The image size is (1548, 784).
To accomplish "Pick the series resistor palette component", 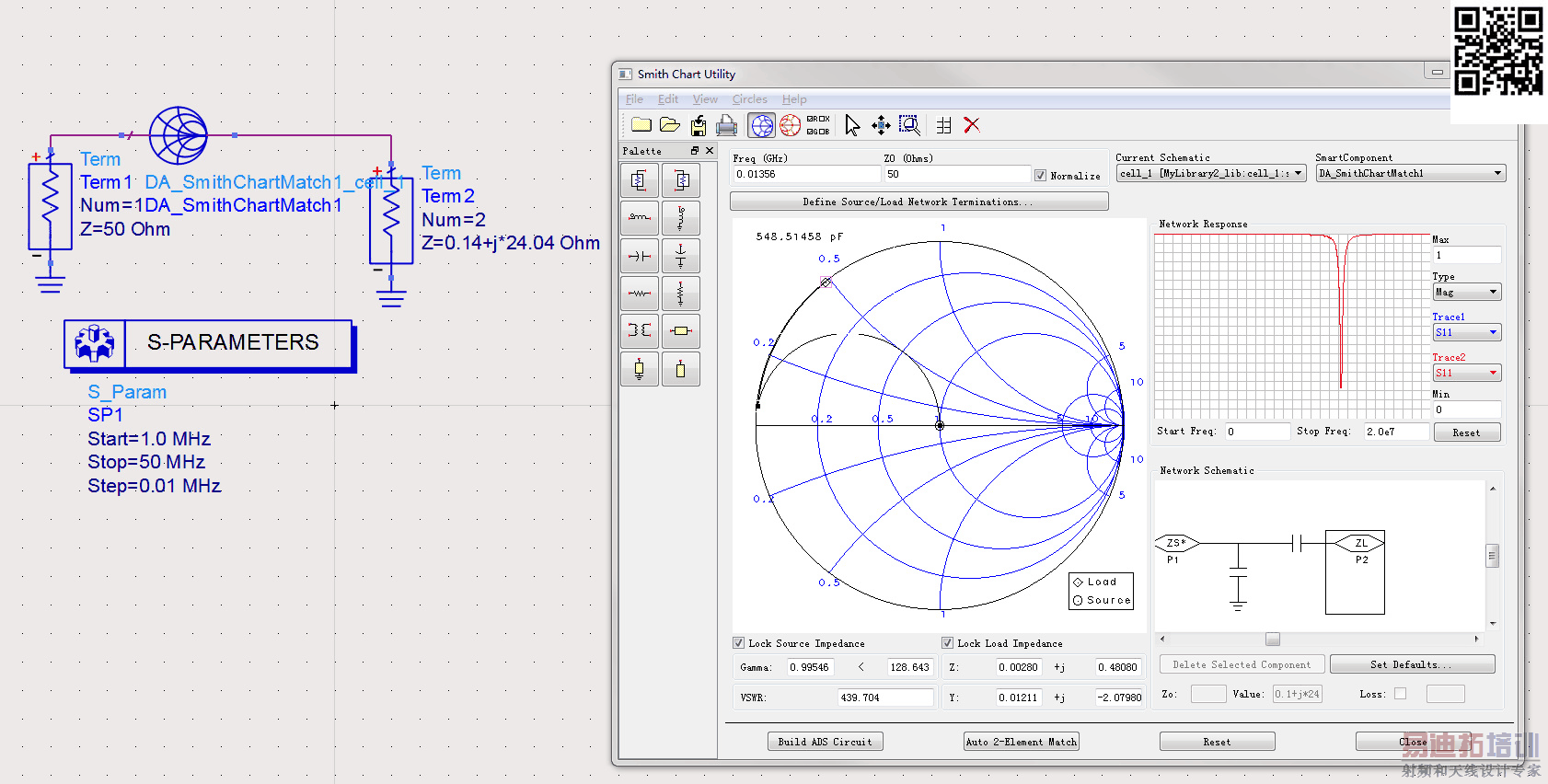I will point(640,294).
